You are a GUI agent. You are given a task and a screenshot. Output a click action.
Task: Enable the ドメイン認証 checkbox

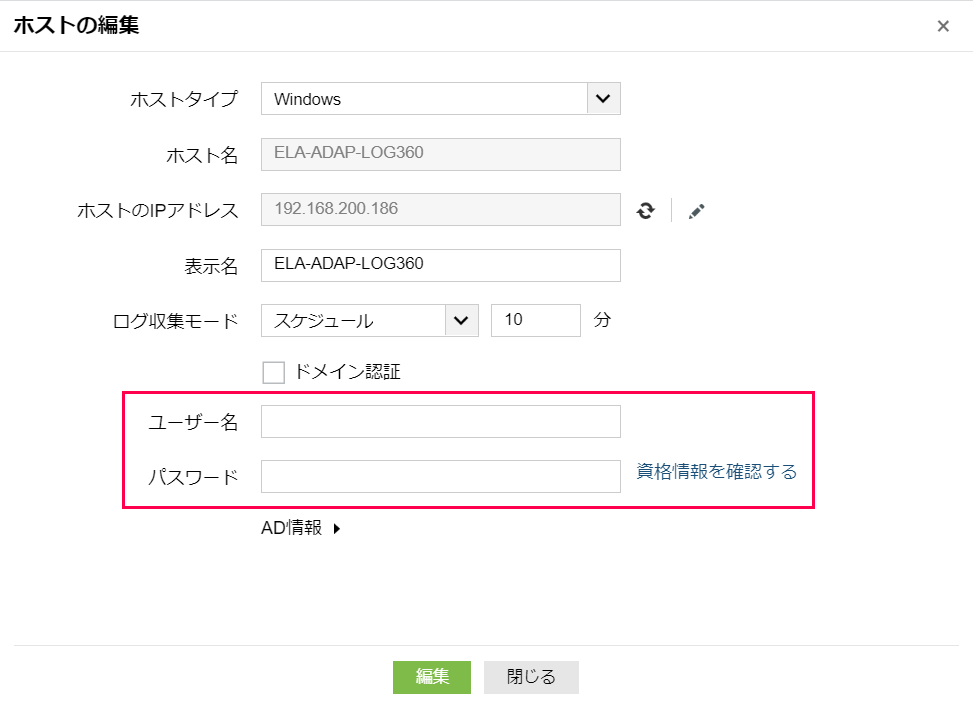click(274, 373)
